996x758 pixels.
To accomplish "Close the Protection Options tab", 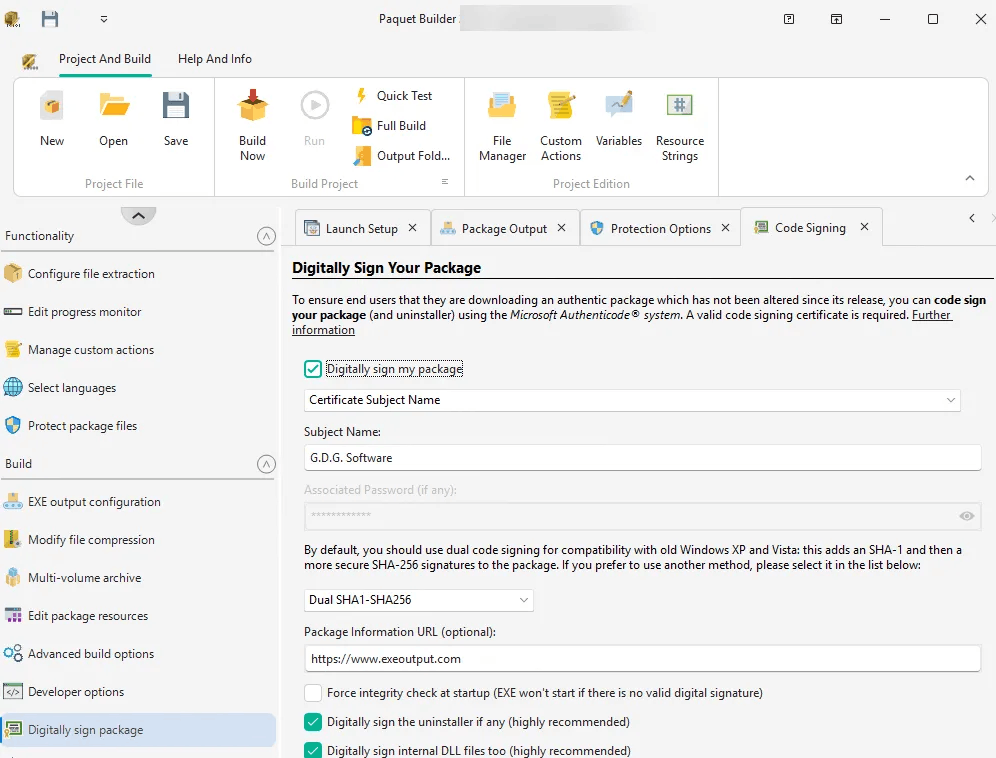I will click(725, 227).
